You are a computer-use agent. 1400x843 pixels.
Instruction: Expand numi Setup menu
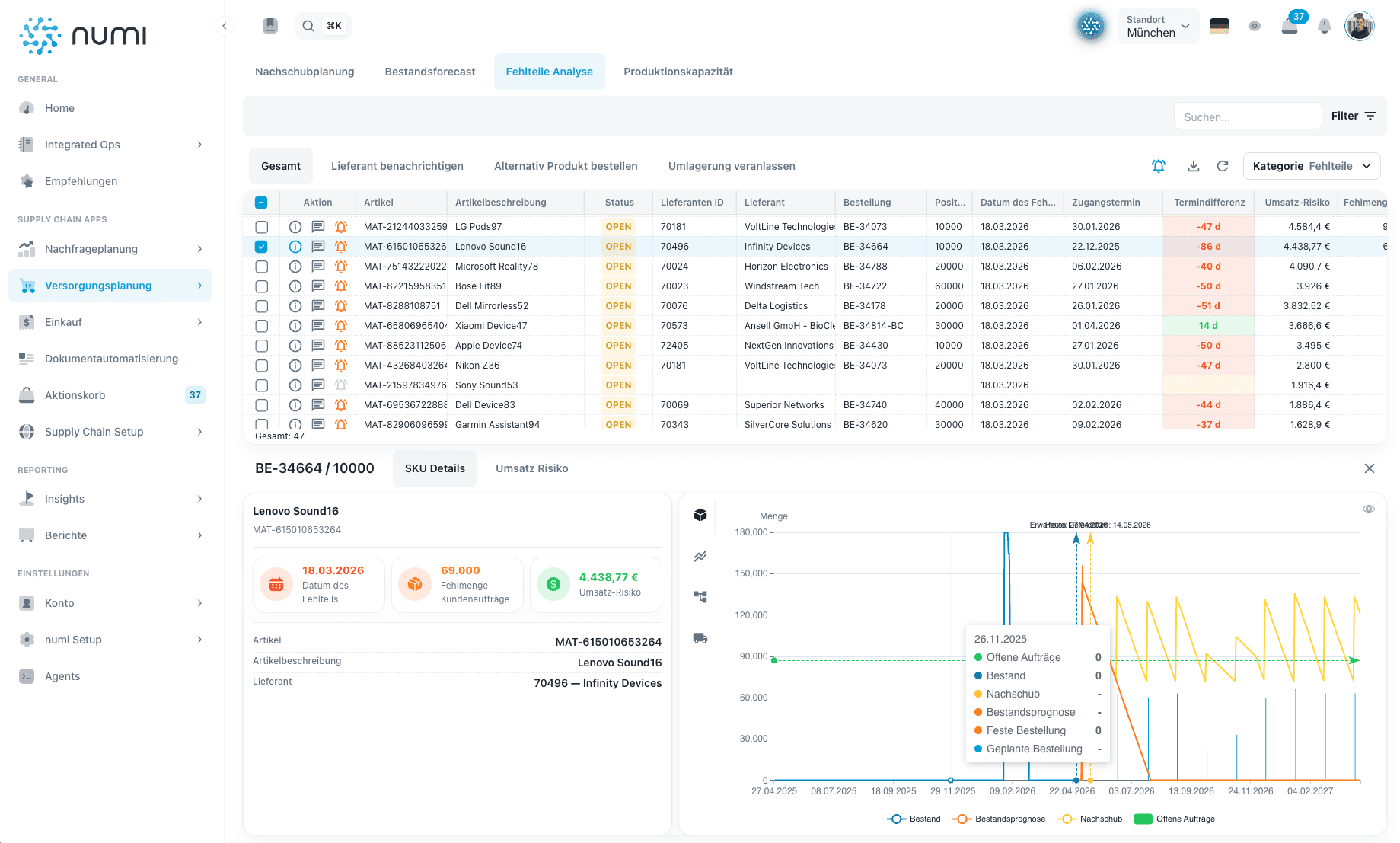click(110, 640)
